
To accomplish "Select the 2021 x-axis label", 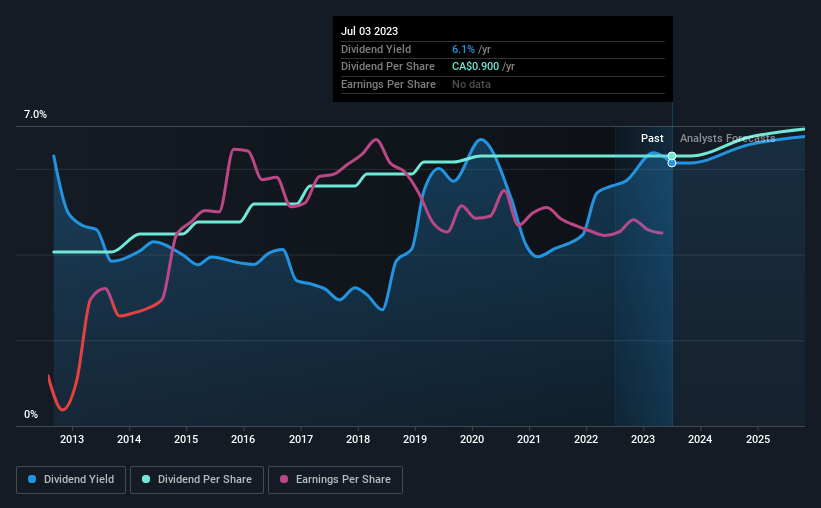I will point(529,439).
